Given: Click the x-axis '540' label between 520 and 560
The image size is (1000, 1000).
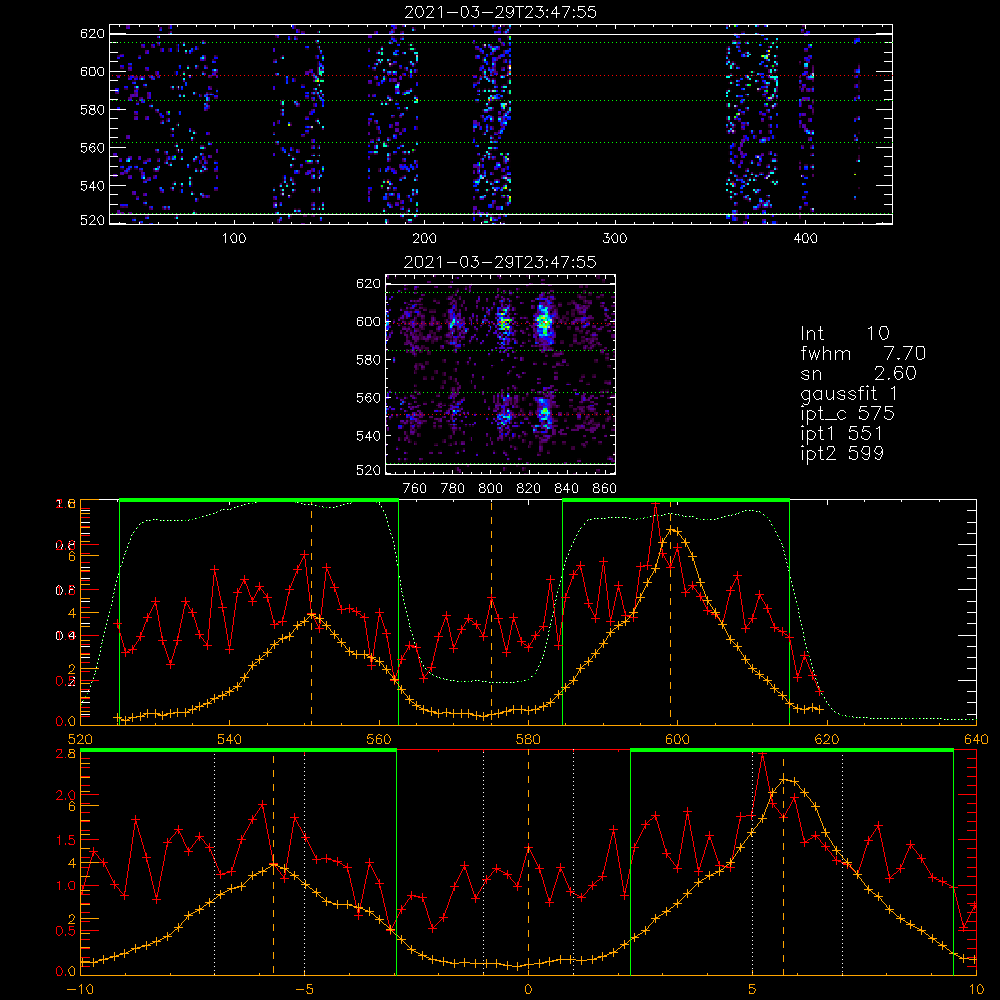Looking at the screenshot, I should pos(230,739).
